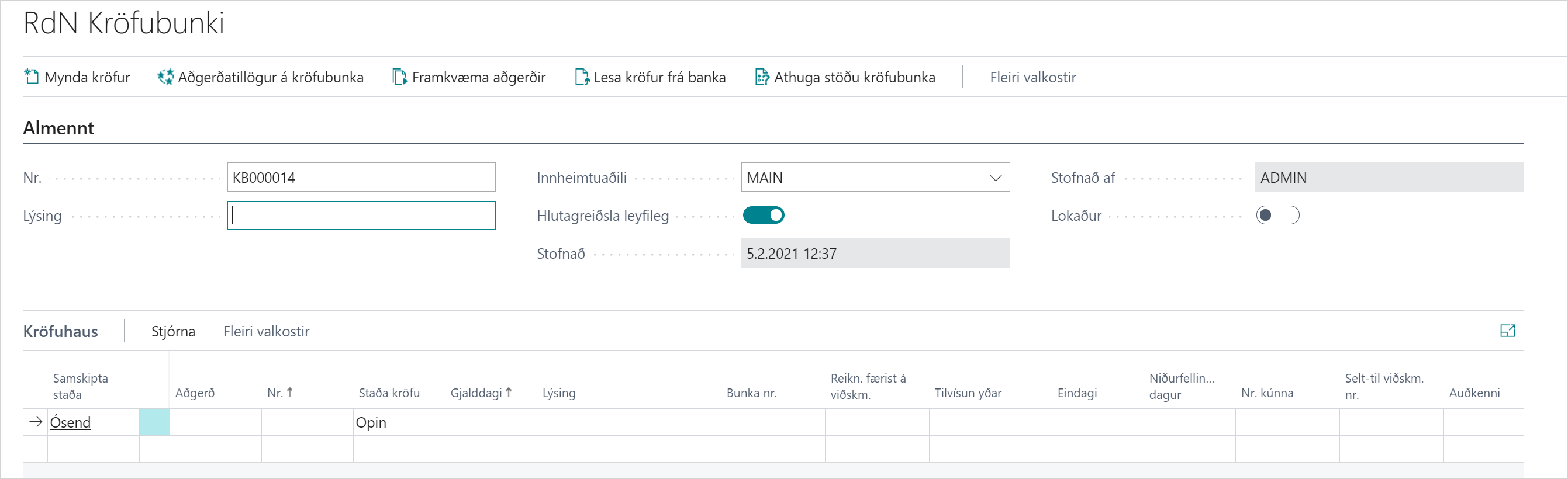The width and height of the screenshot is (1568, 479).
Task: Open Fleiri valkostir in the top toolbar
Action: [1032, 77]
